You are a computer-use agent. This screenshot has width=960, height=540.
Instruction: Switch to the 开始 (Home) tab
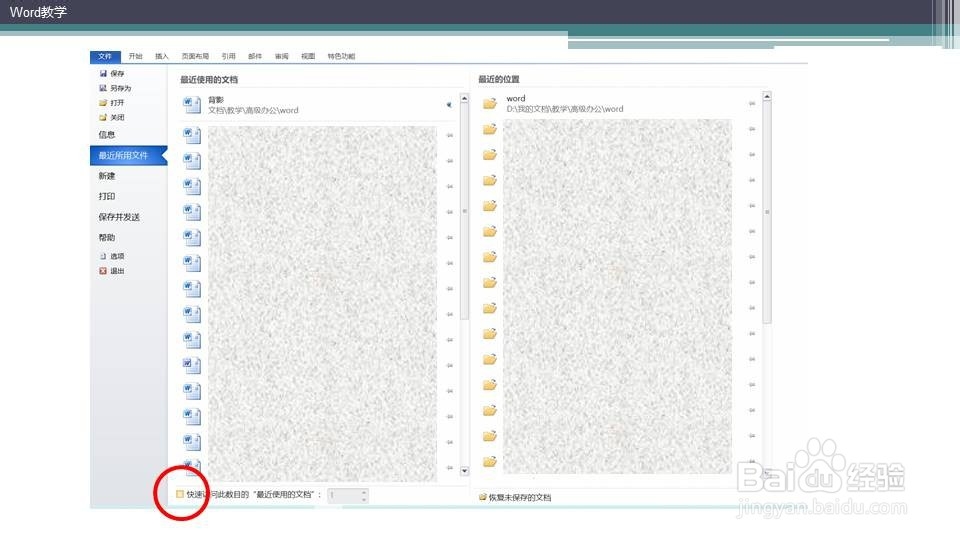coord(135,56)
